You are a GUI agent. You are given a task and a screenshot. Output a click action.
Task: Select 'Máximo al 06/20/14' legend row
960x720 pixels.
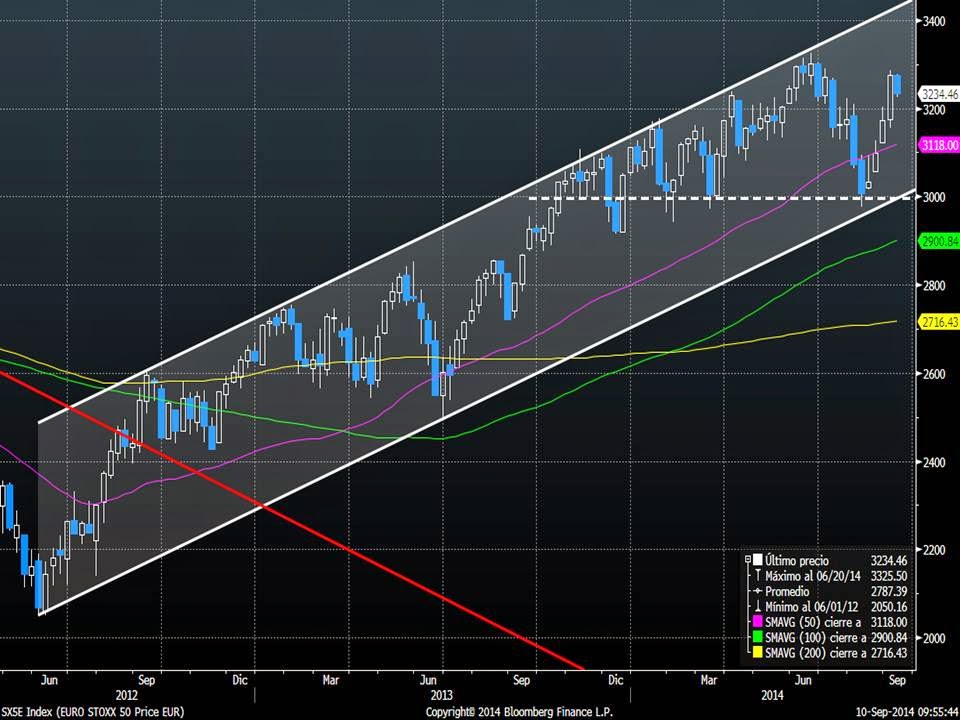pos(813,576)
